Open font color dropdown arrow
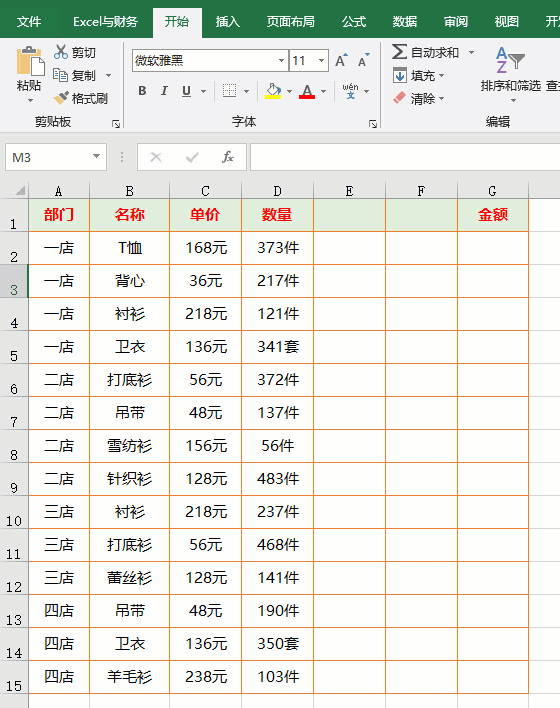The width and height of the screenshot is (560, 708). 323,91
